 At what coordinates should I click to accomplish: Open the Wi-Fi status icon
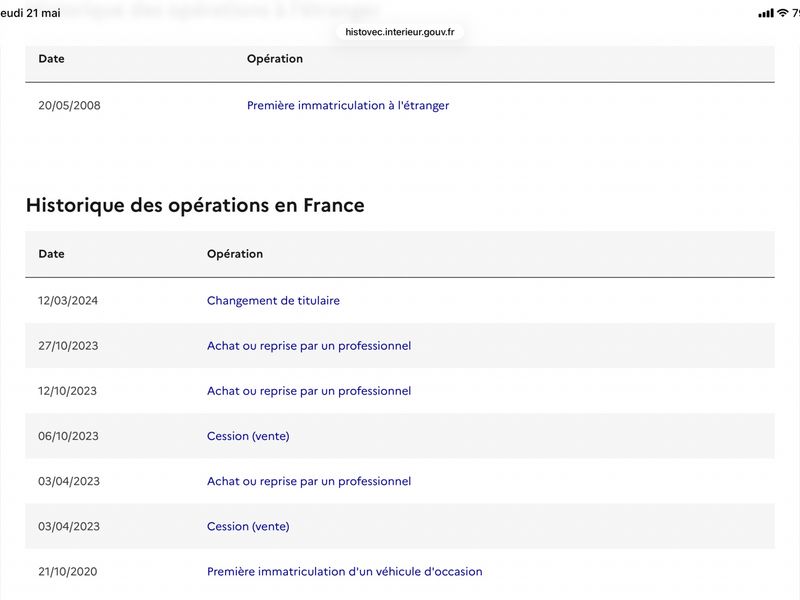pos(782,13)
